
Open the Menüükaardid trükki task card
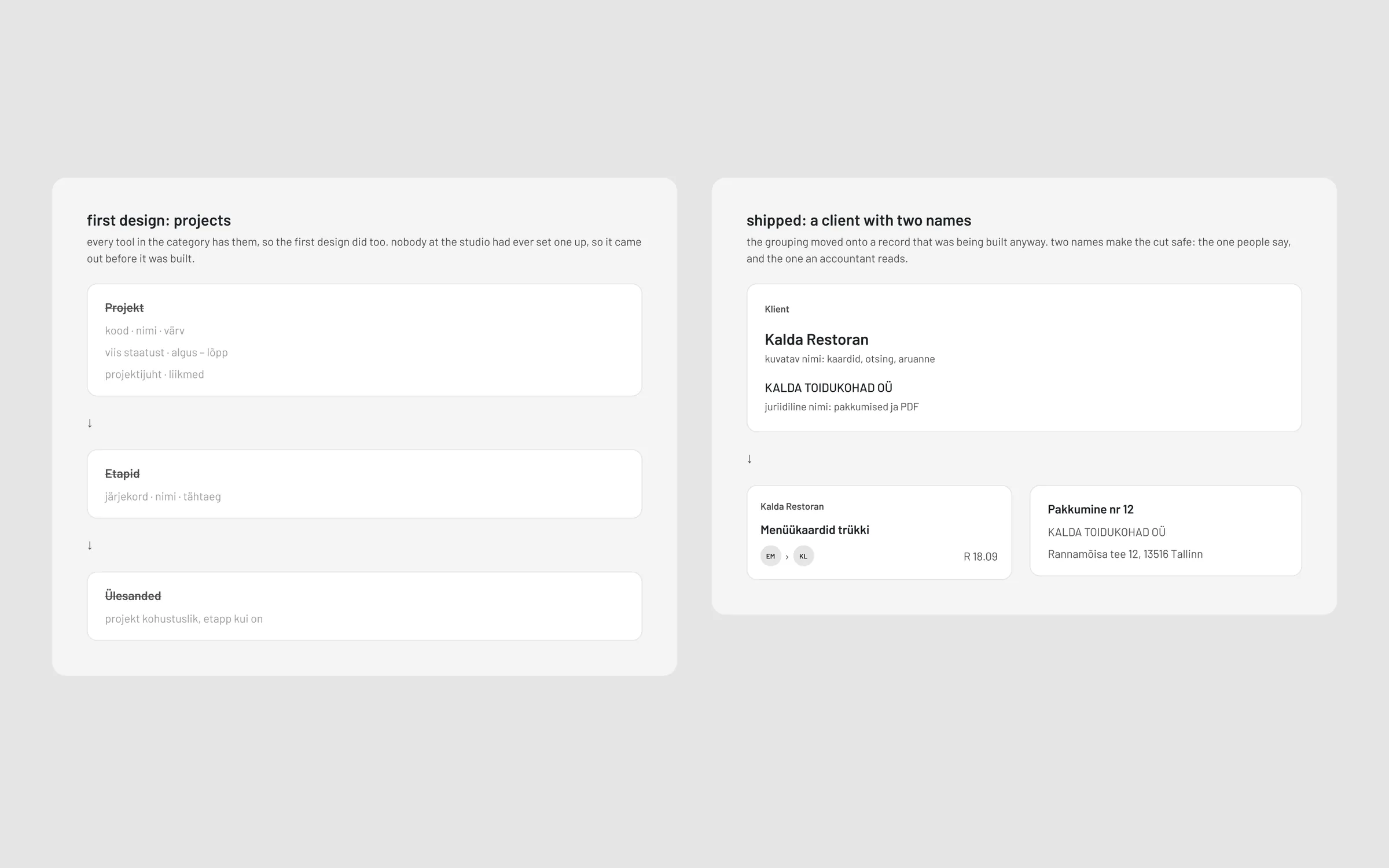[x=879, y=532]
